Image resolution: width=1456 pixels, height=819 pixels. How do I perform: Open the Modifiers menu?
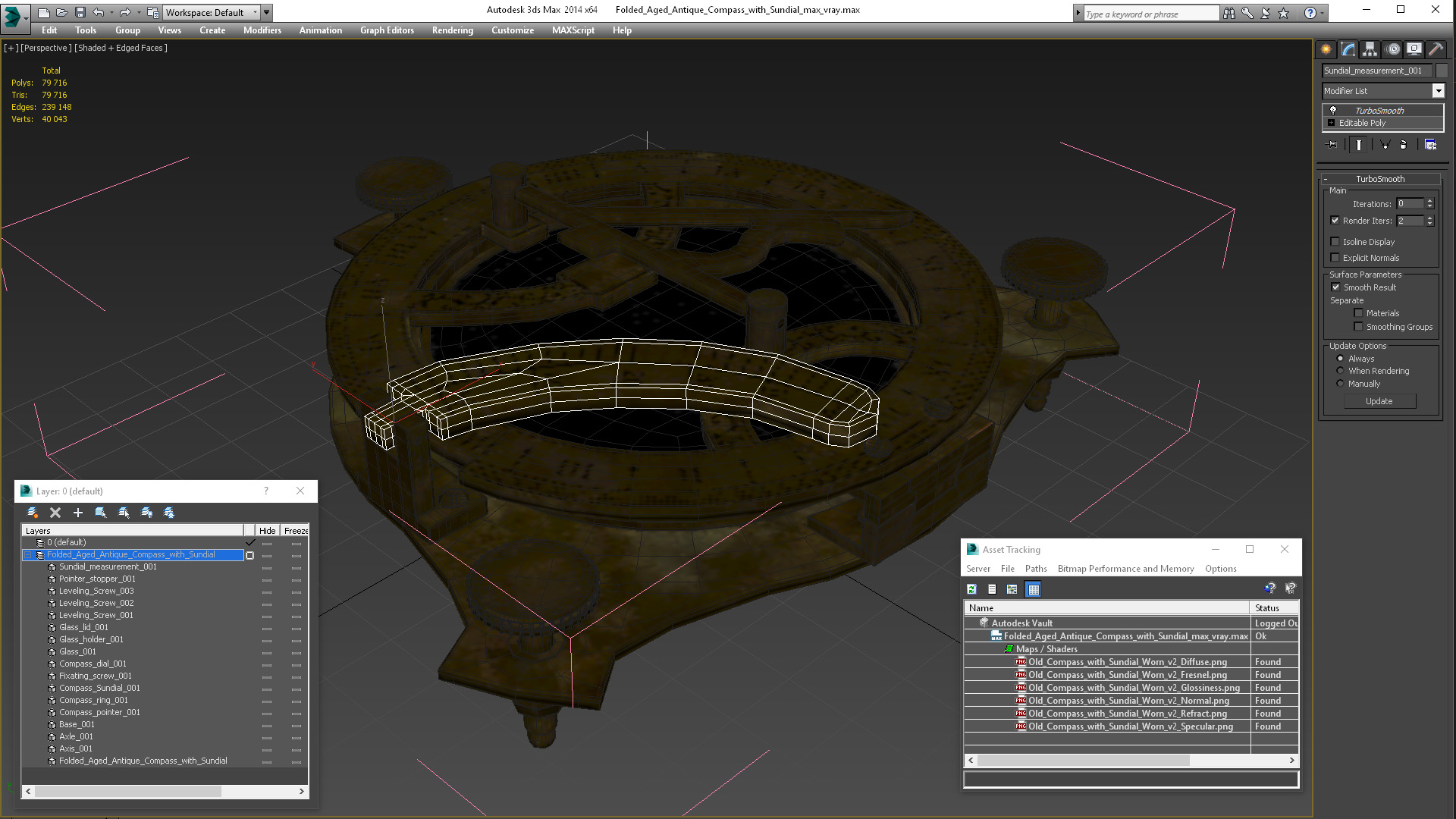(x=262, y=30)
